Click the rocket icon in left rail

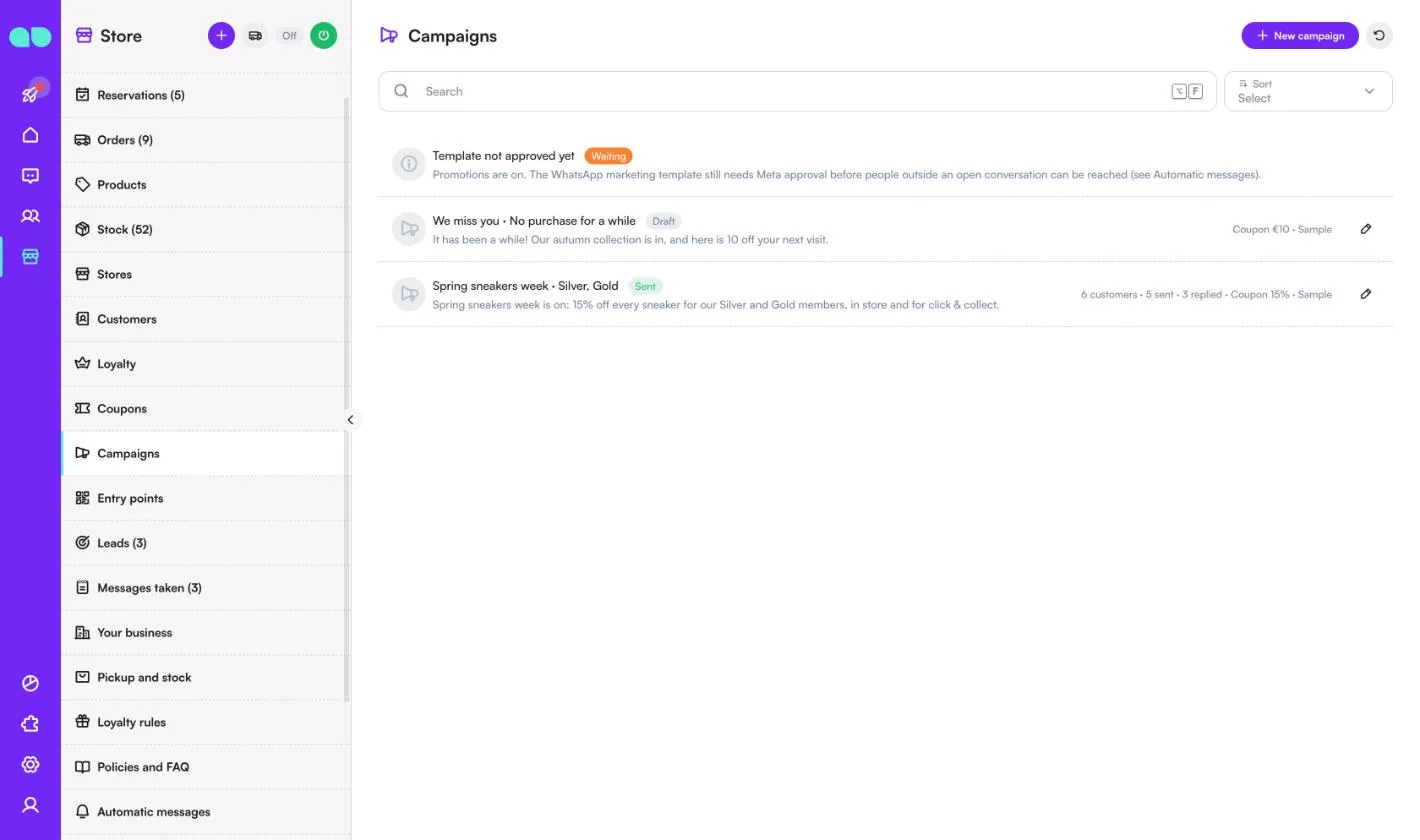pos(30,94)
